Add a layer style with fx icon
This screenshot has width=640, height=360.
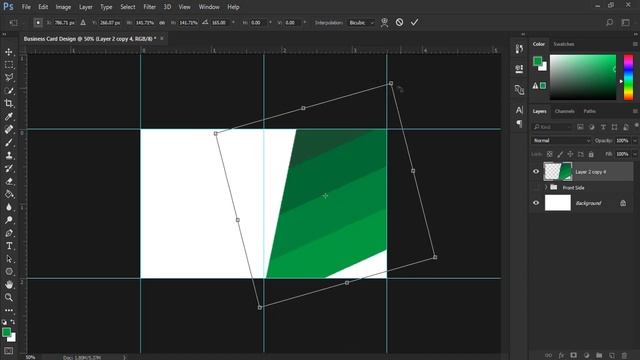coord(561,356)
